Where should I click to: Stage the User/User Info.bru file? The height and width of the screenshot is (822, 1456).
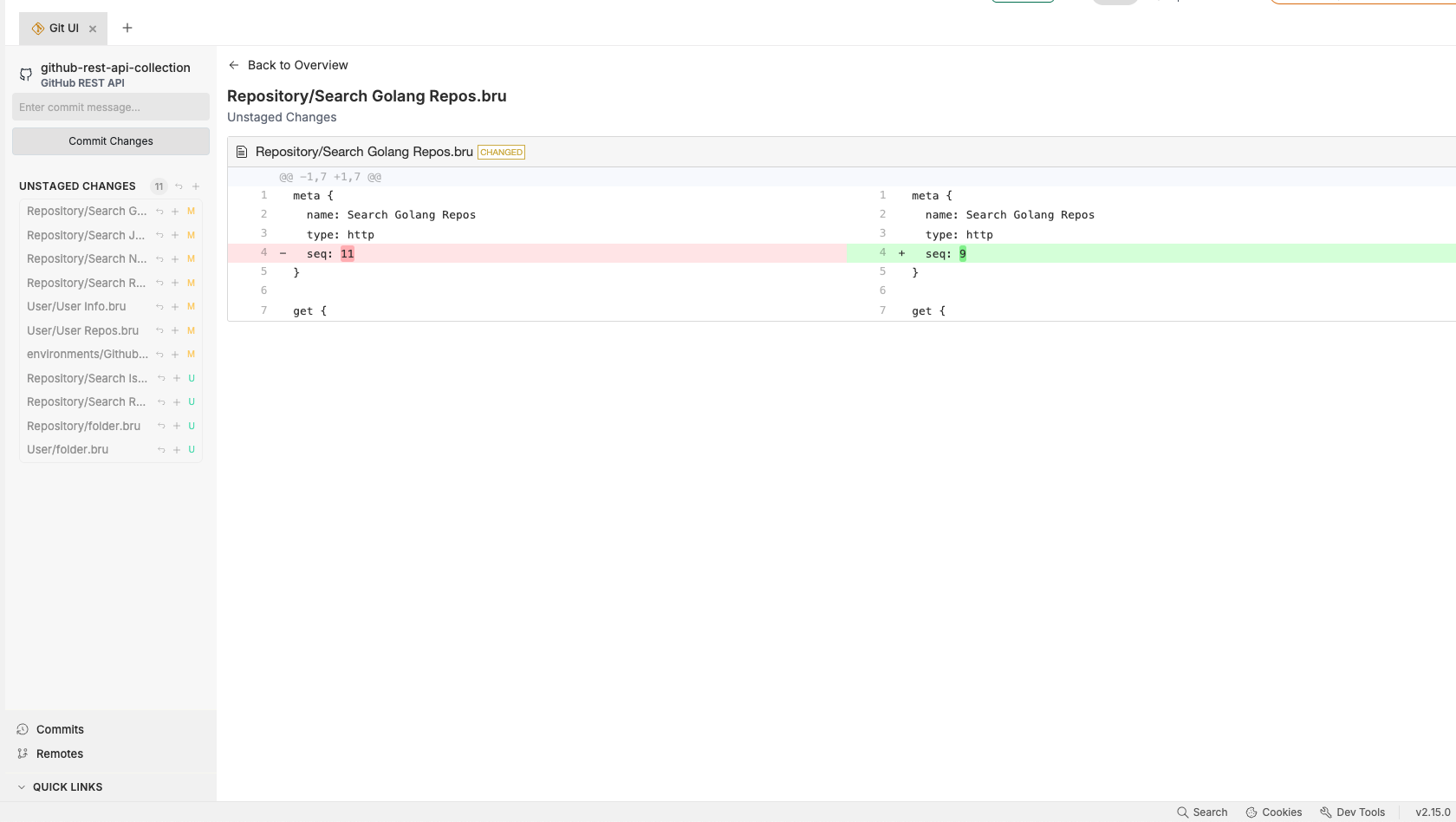pyautogui.click(x=175, y=307)
